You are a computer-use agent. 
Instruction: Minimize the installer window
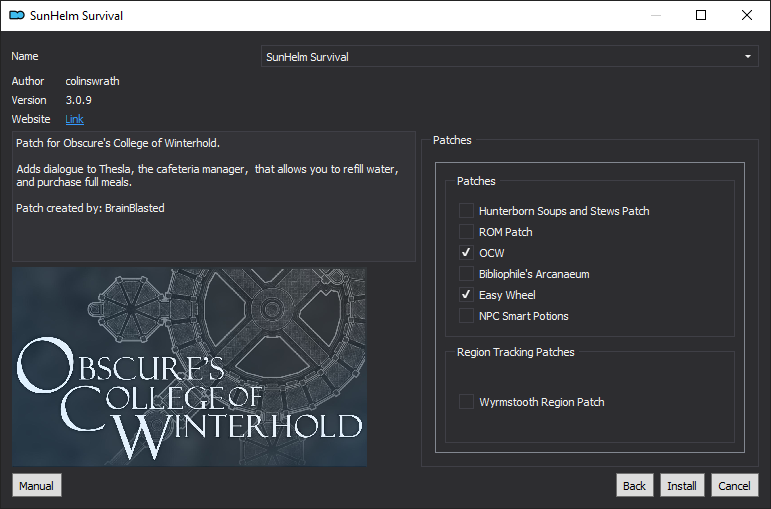coord(656,15)
